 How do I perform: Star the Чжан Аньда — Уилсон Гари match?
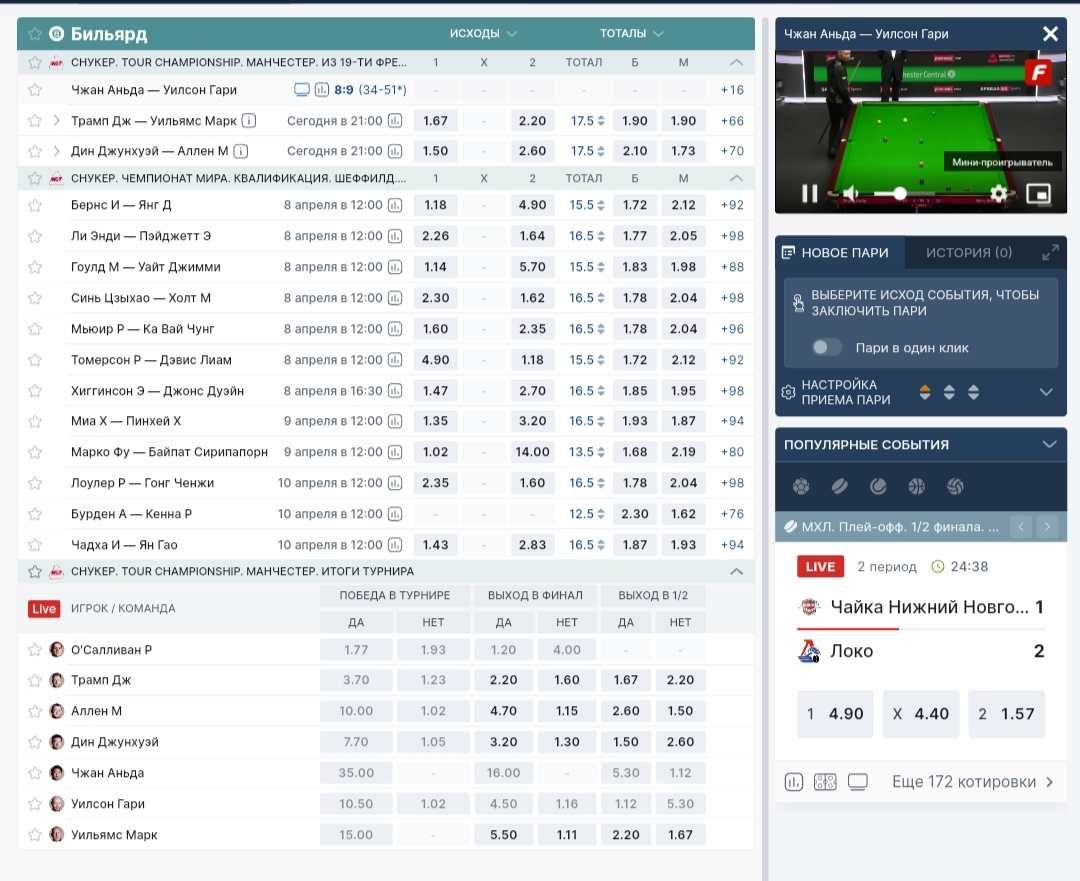[x=35, y=90]
